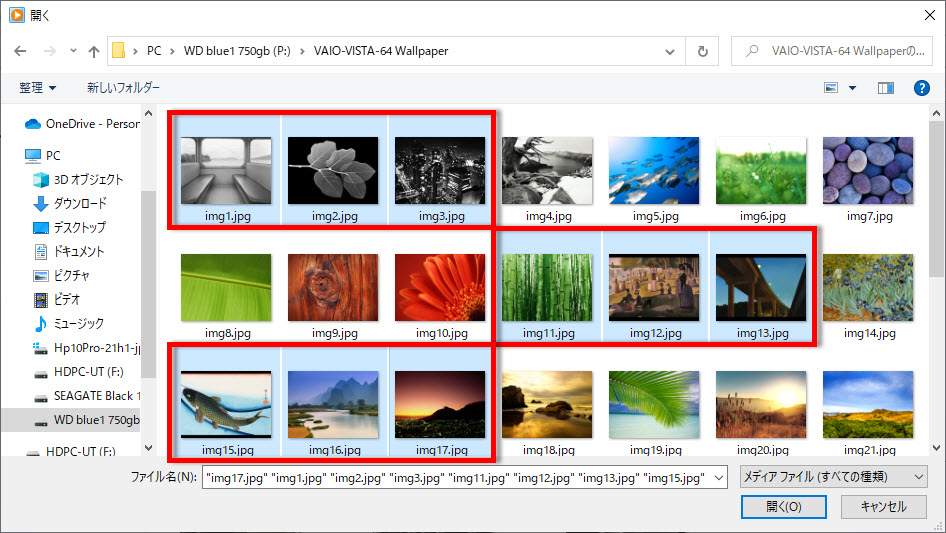Open SEAGATE Black drive in sidebar
Viewport: 946px width, 533px height.
(x=88, y=395)
